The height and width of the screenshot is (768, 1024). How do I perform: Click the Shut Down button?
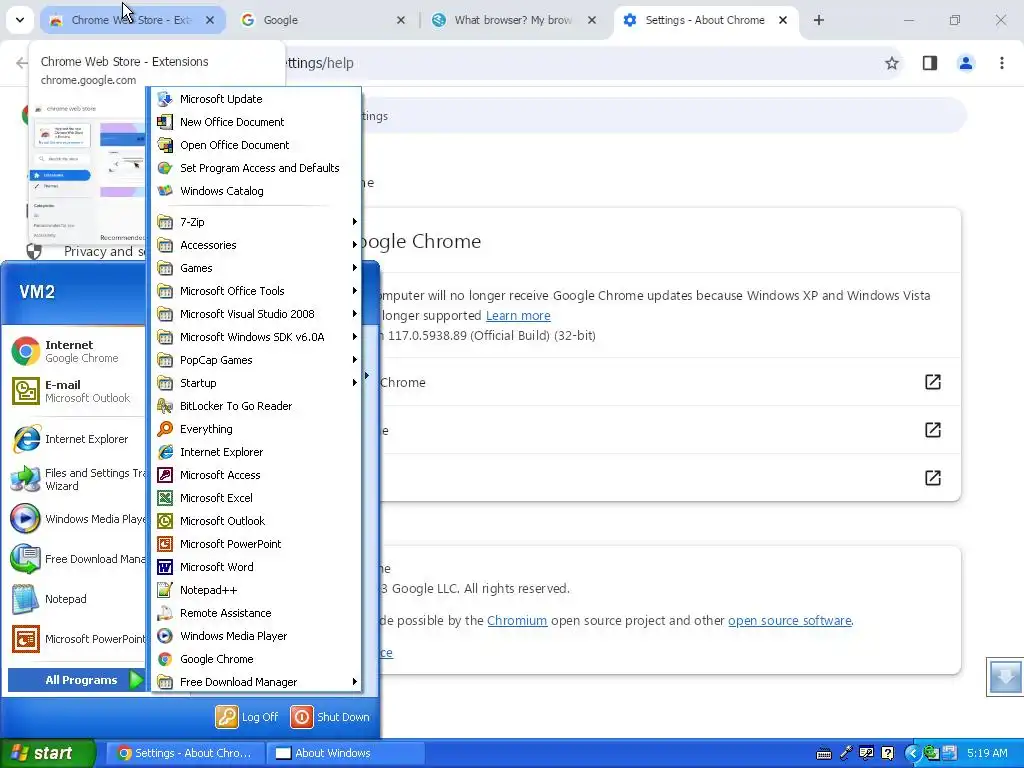click(x=330, y=716)
